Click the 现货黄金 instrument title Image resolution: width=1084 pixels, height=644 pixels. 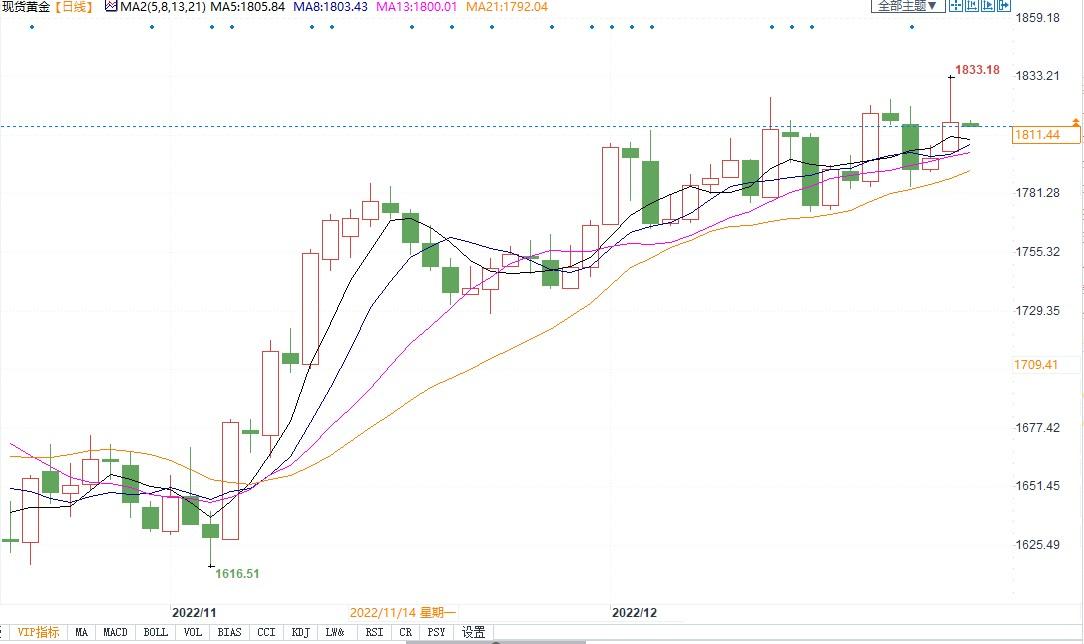click(x=25, y=6)
